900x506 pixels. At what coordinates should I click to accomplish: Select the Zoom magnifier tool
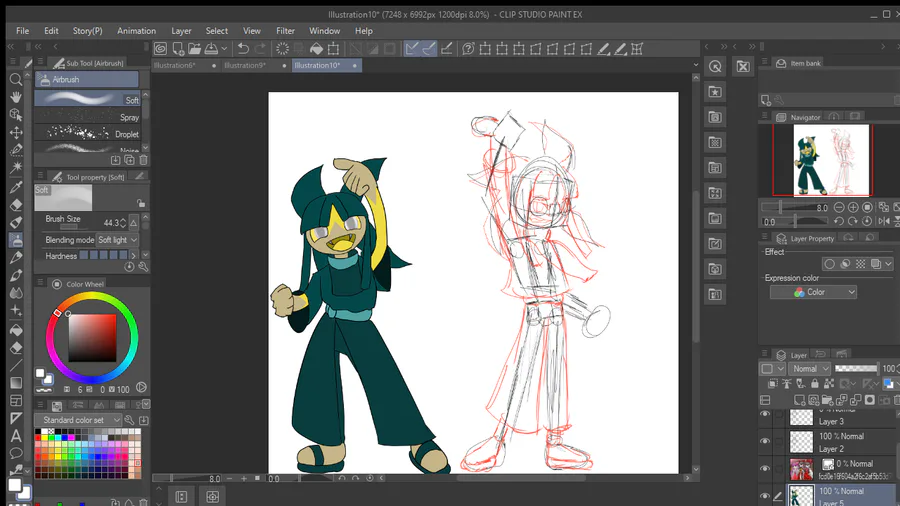[15, 79]
